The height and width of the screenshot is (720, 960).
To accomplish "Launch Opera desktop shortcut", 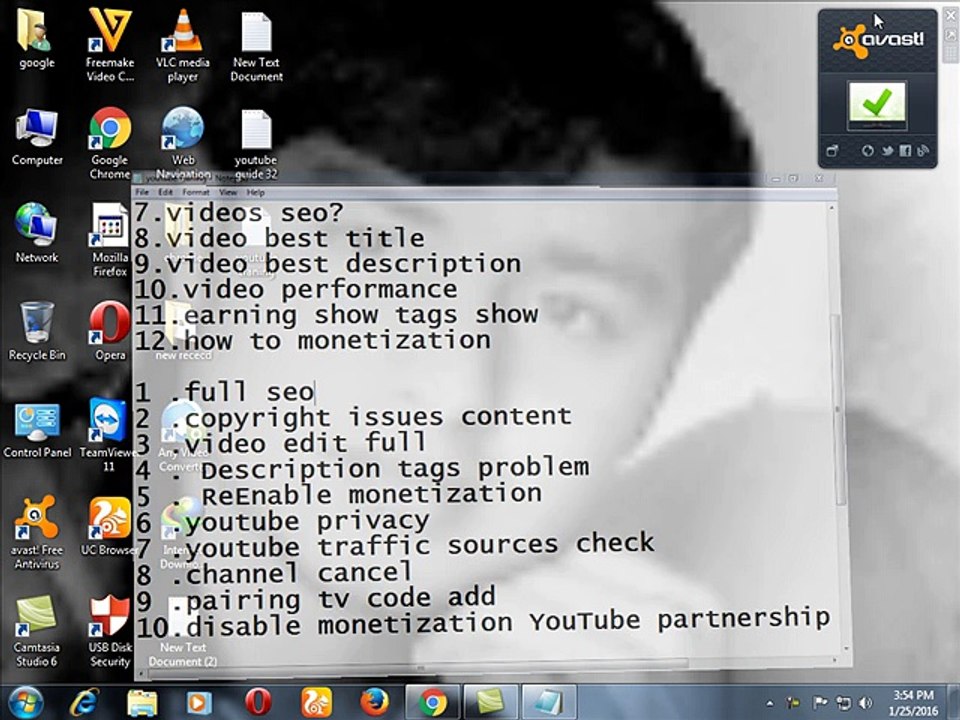I will click(110, 331).
